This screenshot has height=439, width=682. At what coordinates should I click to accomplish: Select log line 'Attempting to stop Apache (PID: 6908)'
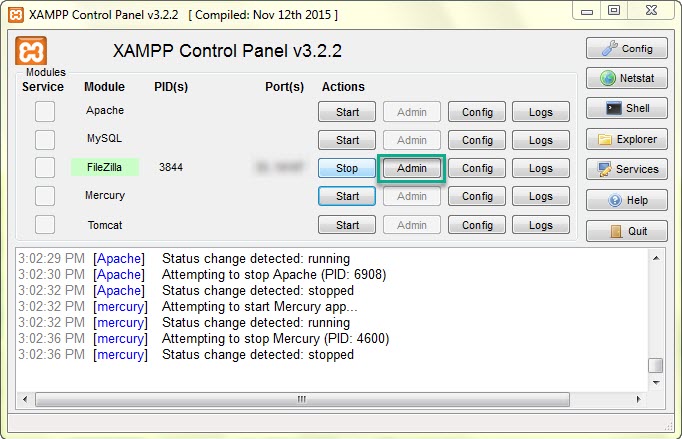pos(274,275)
